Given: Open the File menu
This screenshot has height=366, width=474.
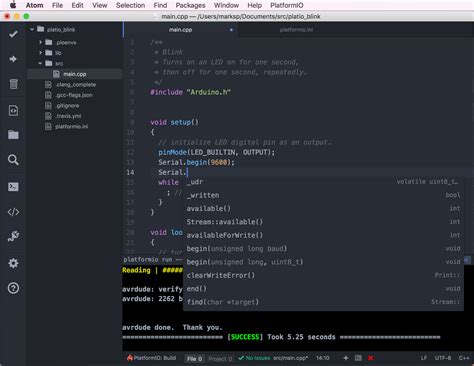Looking at the screenshot, I should [x=57, y=5].
